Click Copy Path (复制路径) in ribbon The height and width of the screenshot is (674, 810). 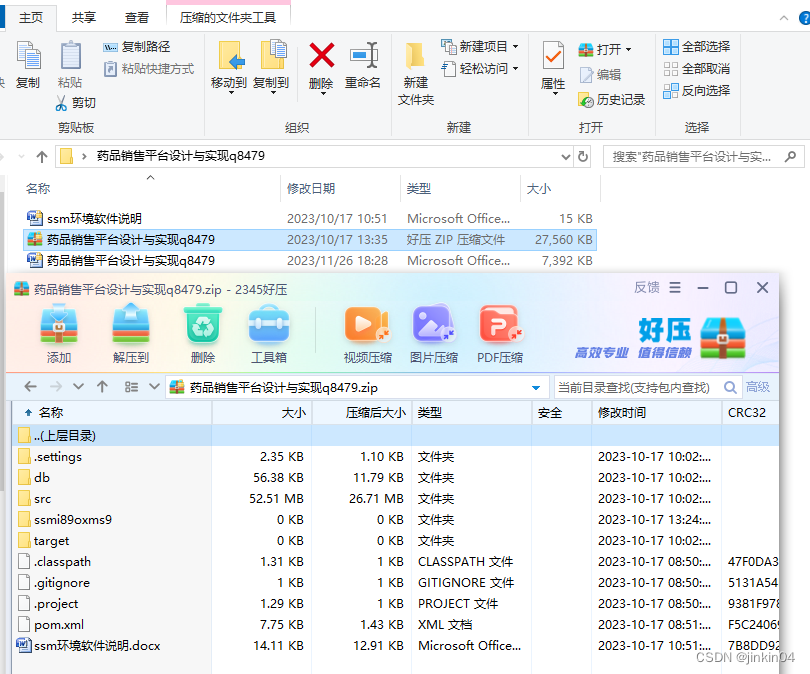pos(136,47)
